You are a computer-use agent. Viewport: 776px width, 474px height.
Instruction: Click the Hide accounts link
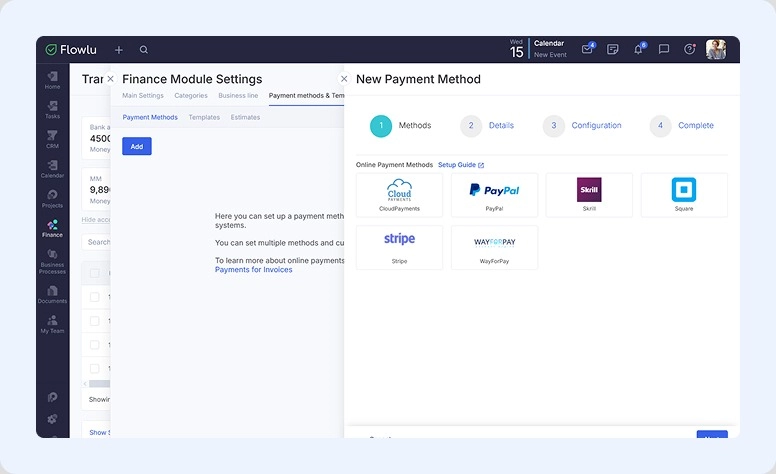click(96, 220)
